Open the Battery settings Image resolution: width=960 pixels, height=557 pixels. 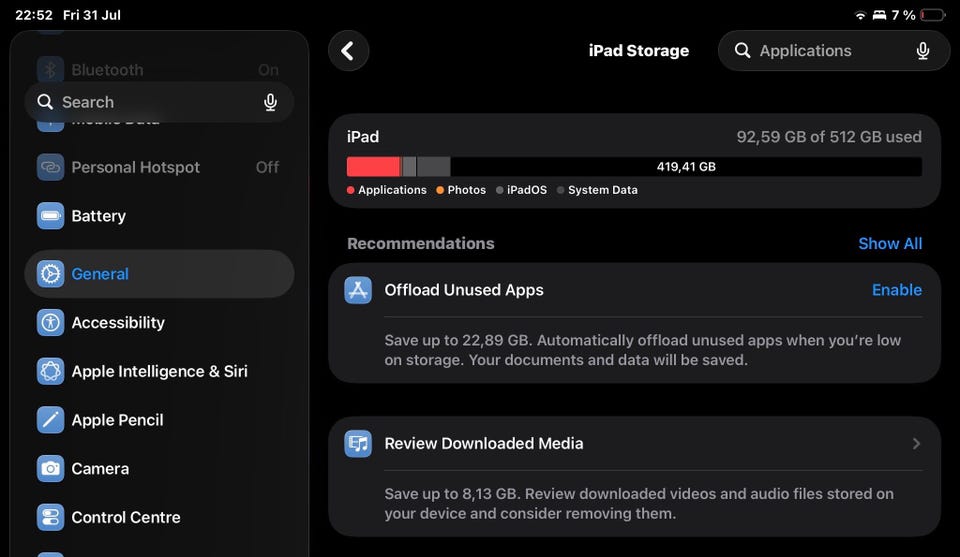tap(159, 216)
